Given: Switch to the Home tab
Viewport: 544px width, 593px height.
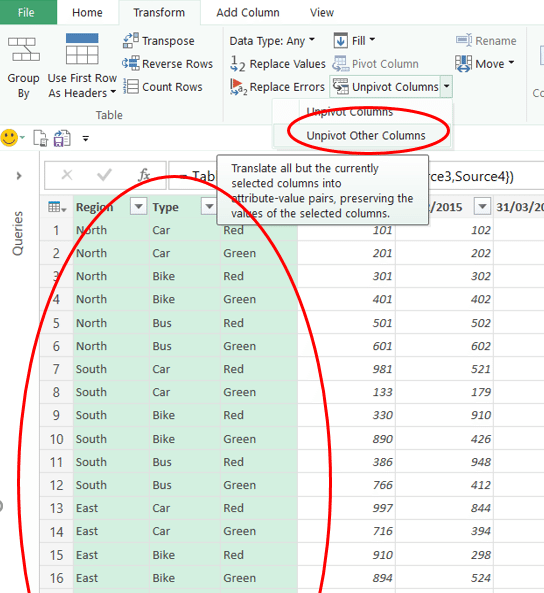Looking at the screenshot, I should 87,12.
